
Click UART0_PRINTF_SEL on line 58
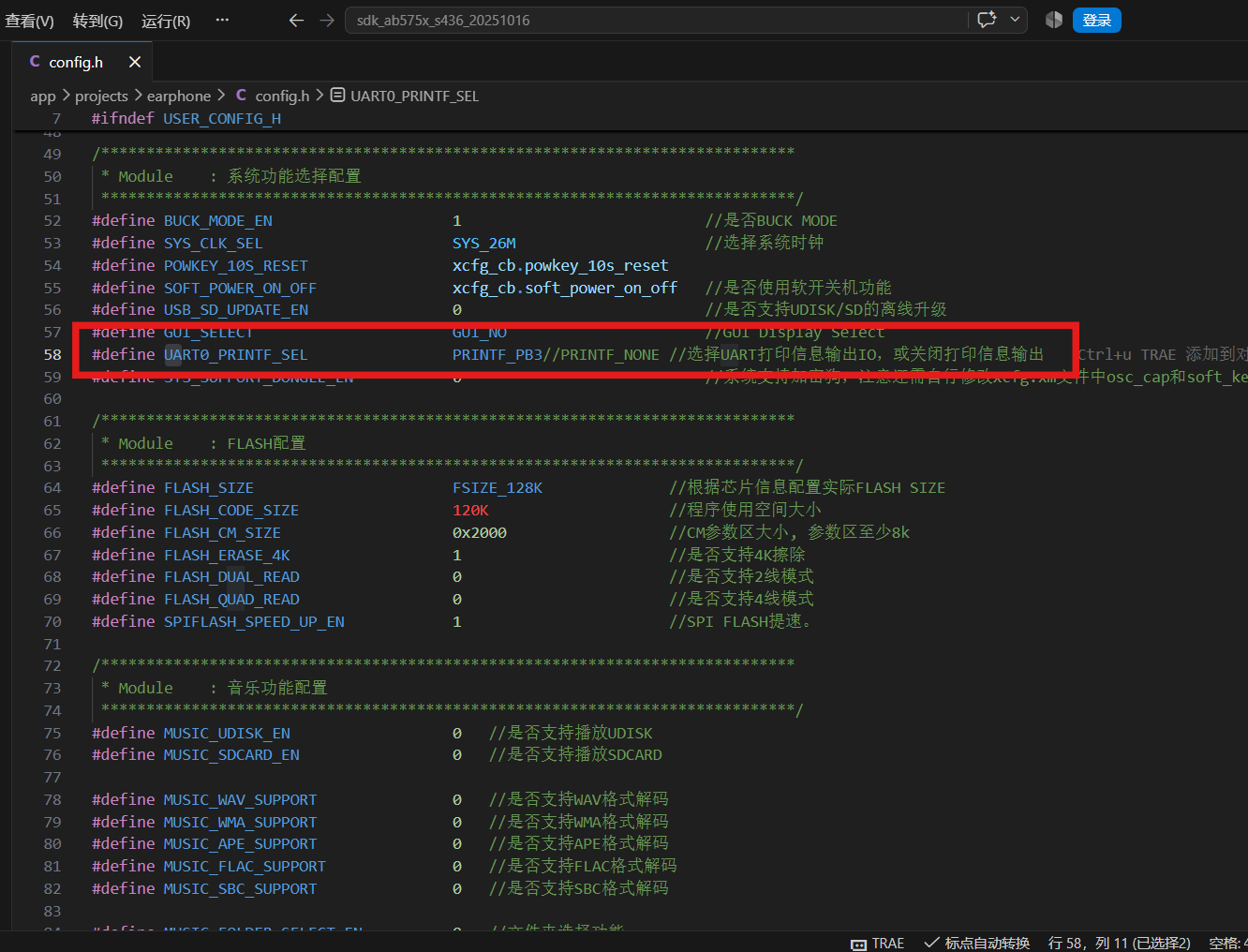click(236, 354)
